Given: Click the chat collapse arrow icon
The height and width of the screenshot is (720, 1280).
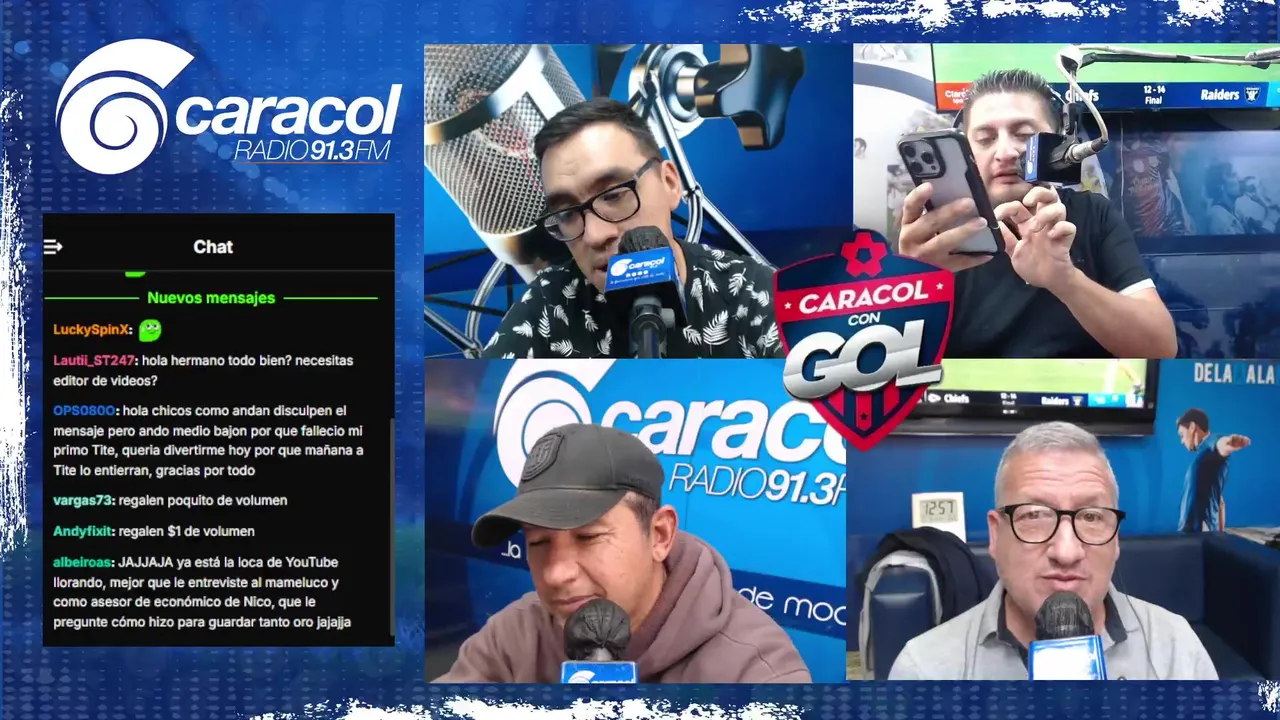Looking at the screenshot, I should point(53,247).
